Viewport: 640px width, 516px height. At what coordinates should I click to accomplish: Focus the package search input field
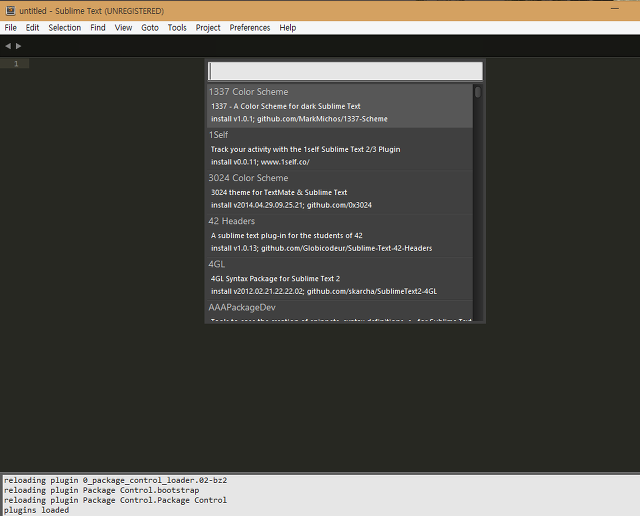[x=345, y=71]
